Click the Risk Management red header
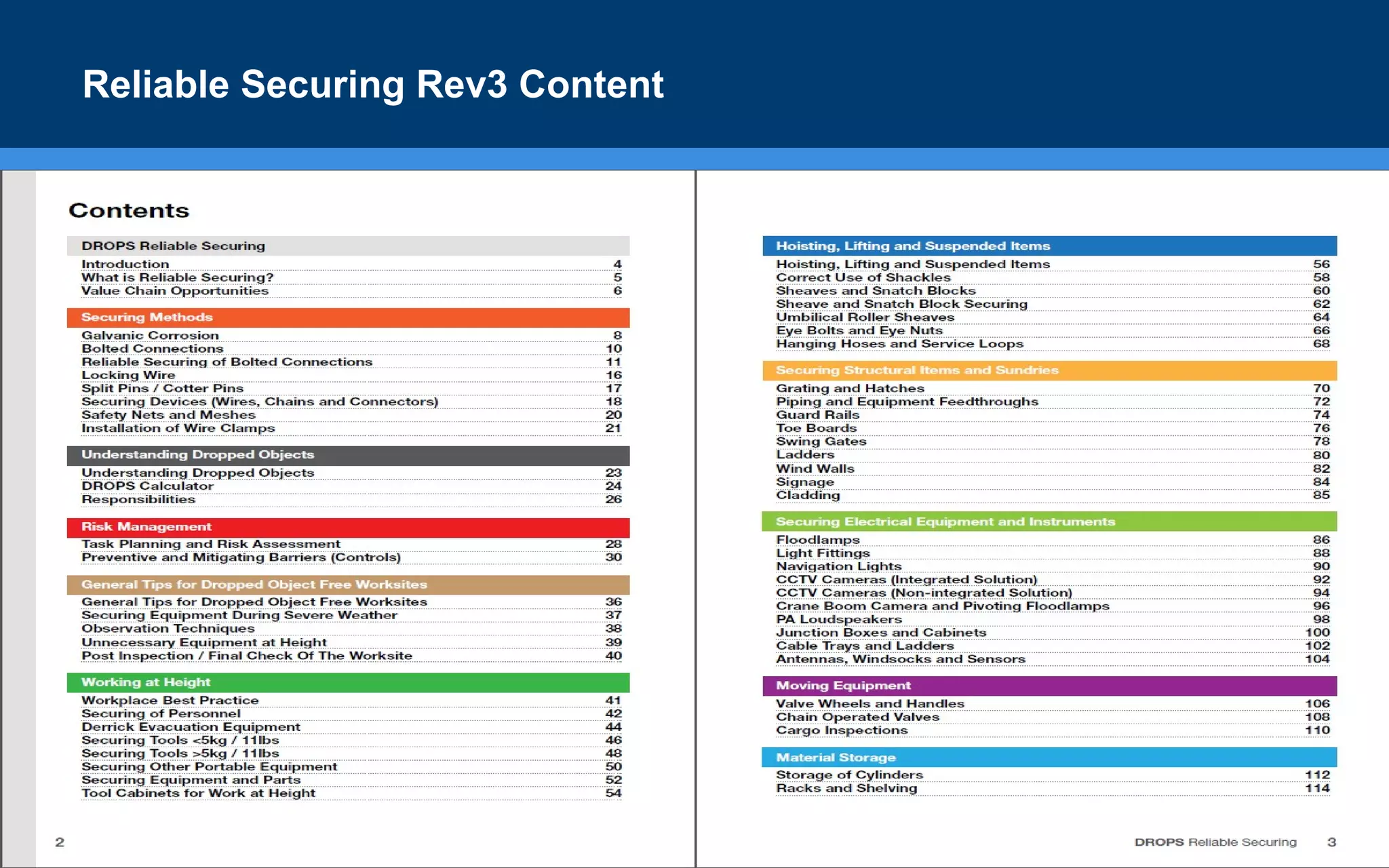The image size is (1389, 868). 146,527
